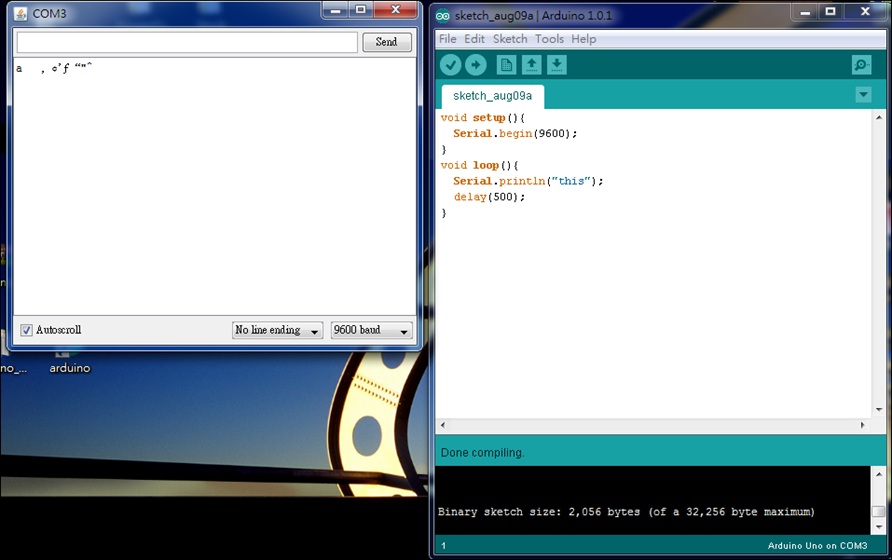Click the horizontal scroll right arrow
This screenshot has height=560, width=892.
pyautogui.click(x=862, y=425)
